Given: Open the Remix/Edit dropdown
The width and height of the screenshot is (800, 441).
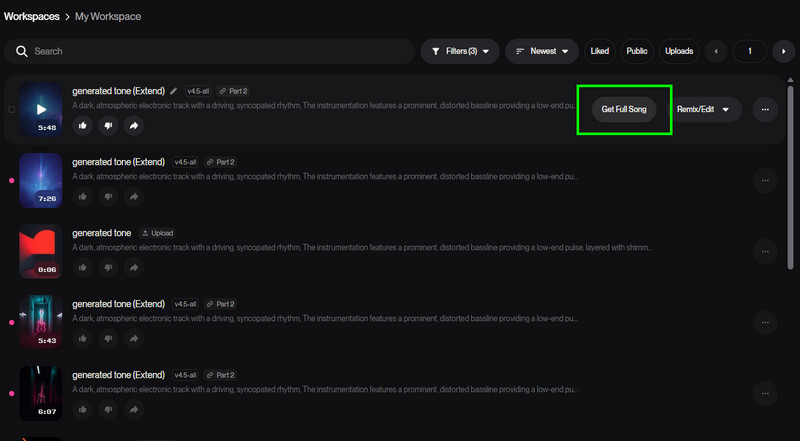Looking at the screenshot, I should coord(706,109).
